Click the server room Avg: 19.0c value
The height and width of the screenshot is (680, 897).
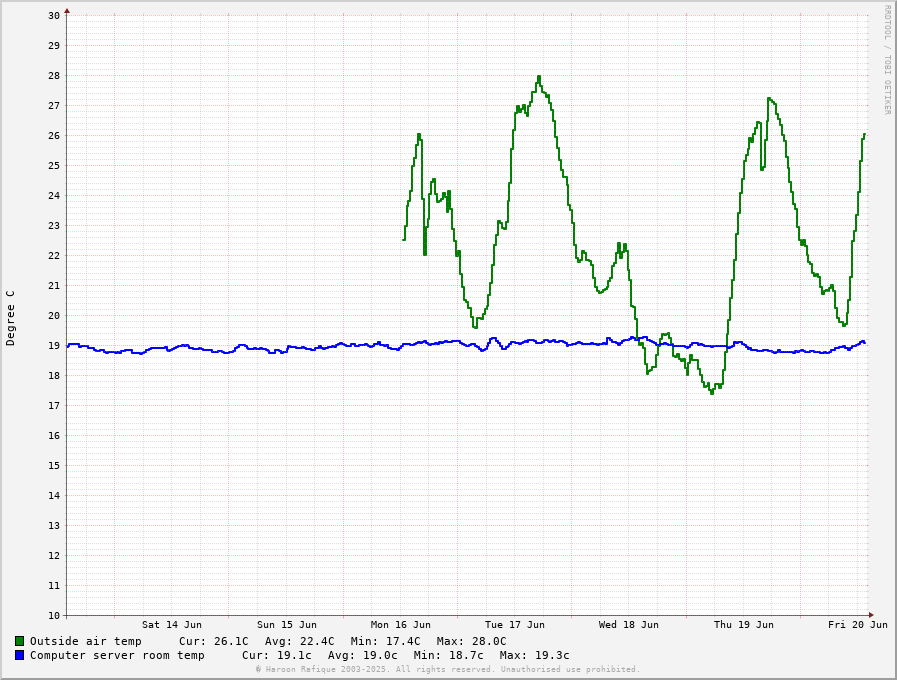(x=362, y=655)
